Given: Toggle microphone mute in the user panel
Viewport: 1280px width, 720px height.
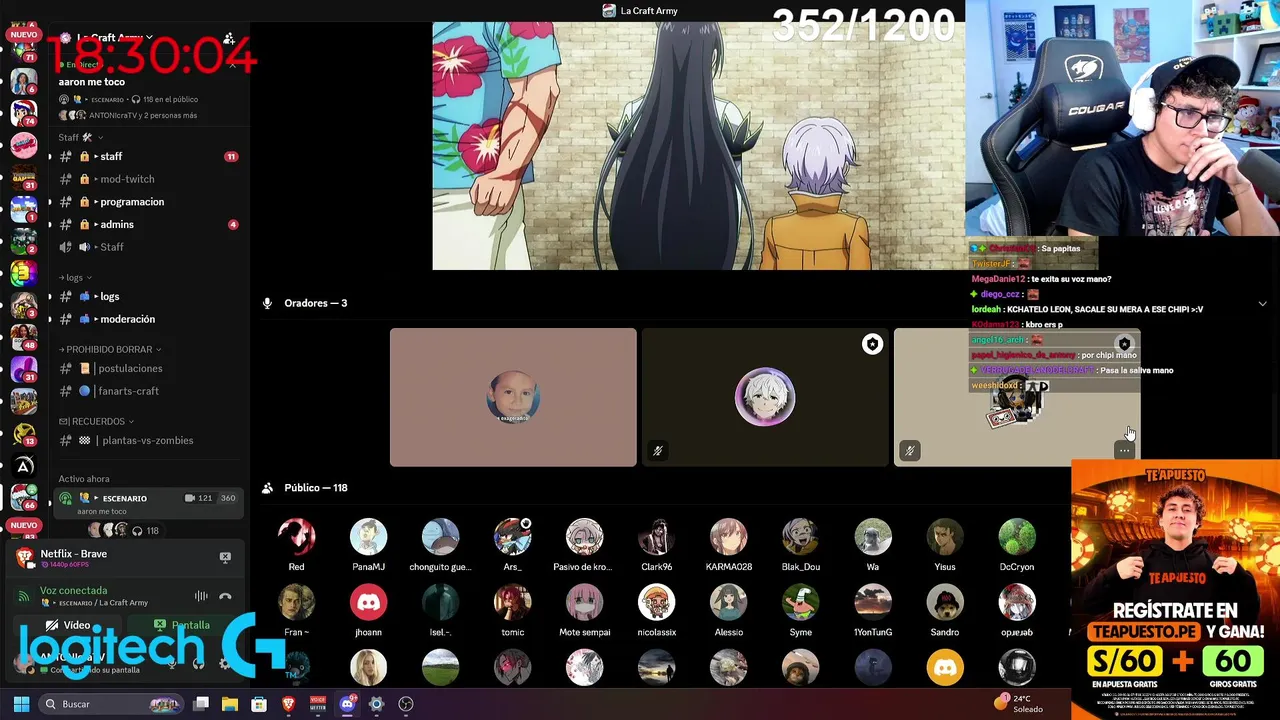Looking at the screenshot, I should click(x=173, y=663).
